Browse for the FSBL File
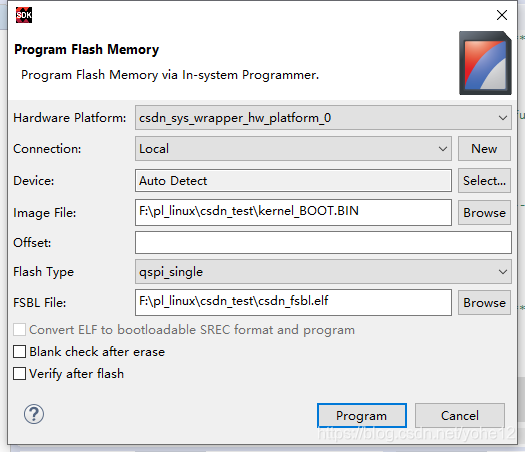525x452 pixels. (x=484, y=303)
